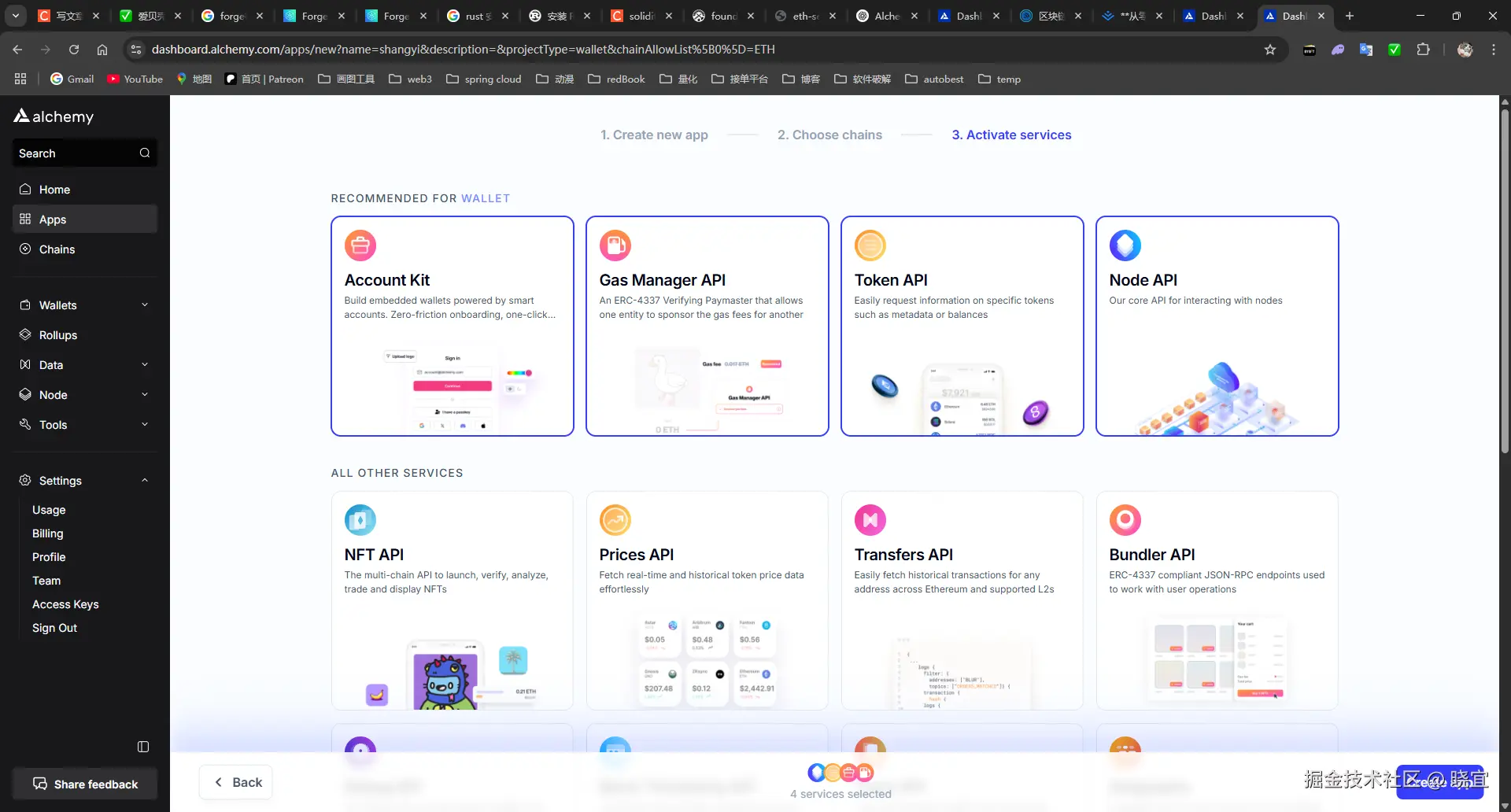The image size is (1511, 812).
Task: Click the search magnifier icon
Action: [145, 153]
